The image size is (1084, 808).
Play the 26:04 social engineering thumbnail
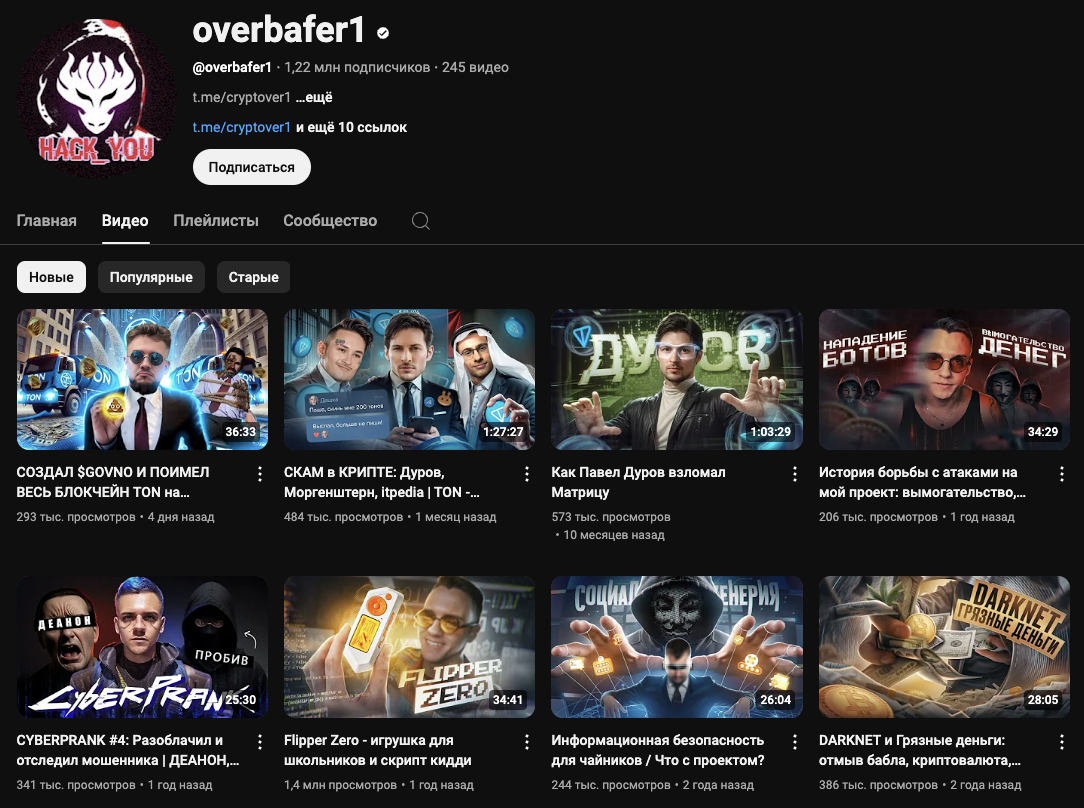(x=677, y=647)
